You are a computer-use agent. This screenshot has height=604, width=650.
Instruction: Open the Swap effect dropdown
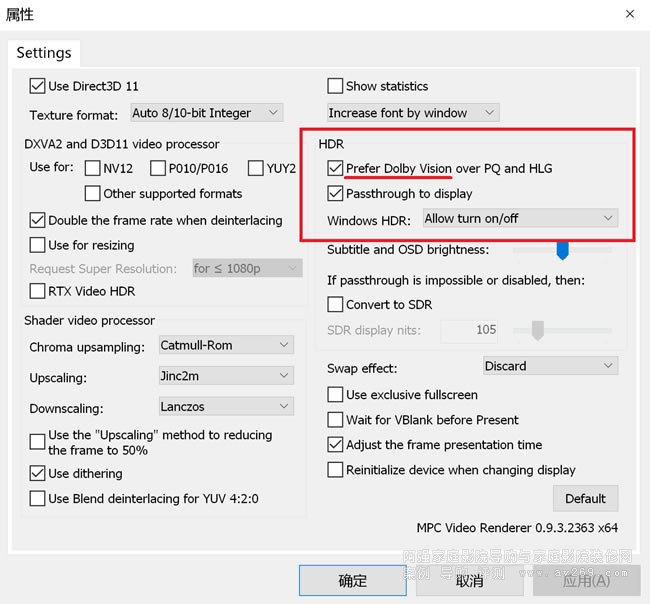pos(550,366)
